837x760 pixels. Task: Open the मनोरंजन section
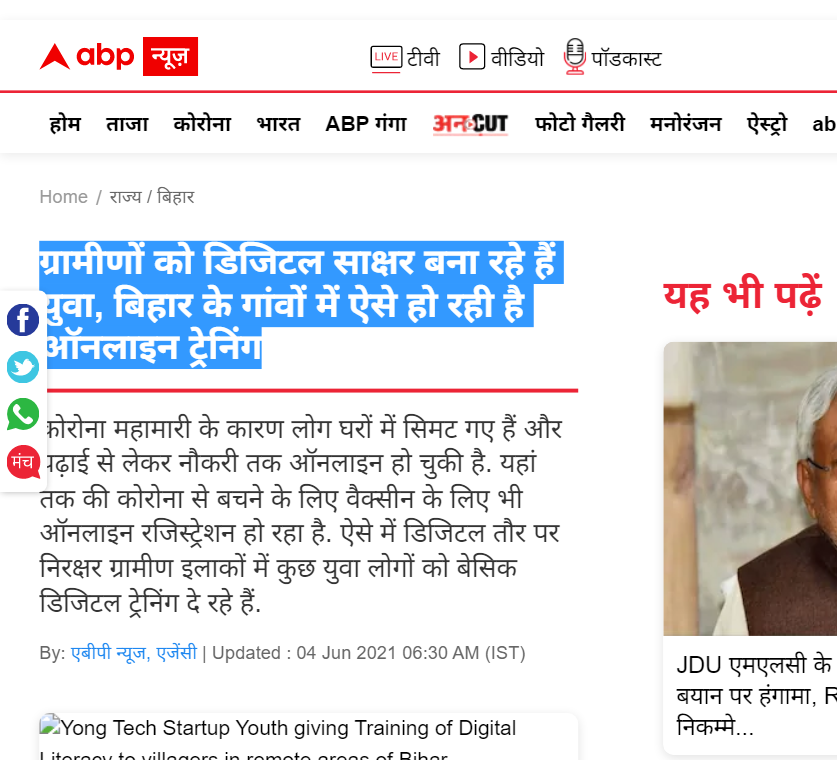(x=685, y=123)
